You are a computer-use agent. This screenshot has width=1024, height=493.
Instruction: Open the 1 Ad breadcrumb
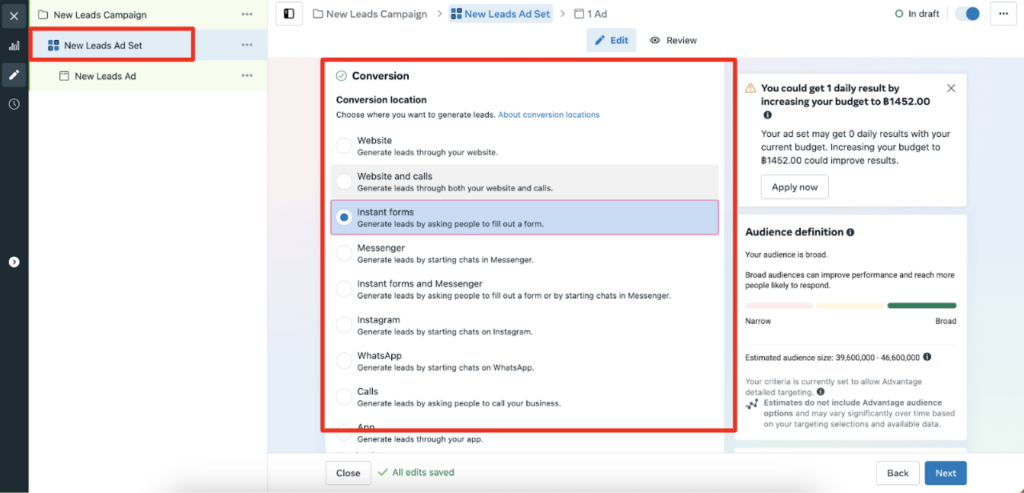(x=590, y=14)
